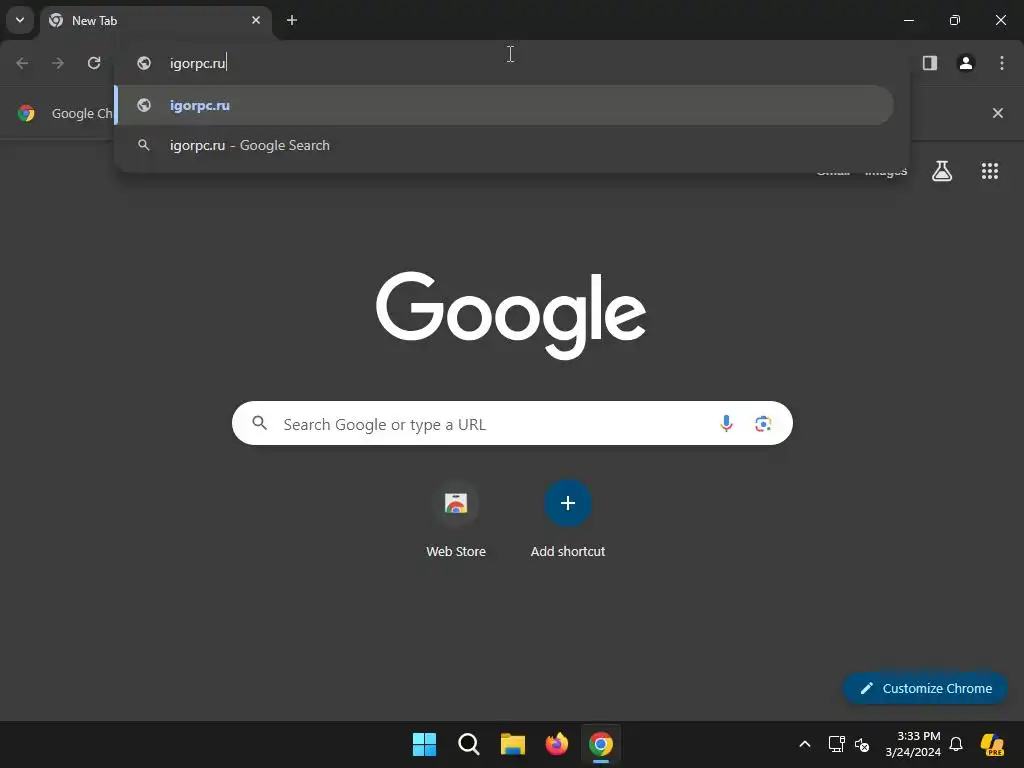Image resolution: width=1024 pixels, height=768 pixels.
Task: Restore down the Chrome window
Action: tap(955, 20)
